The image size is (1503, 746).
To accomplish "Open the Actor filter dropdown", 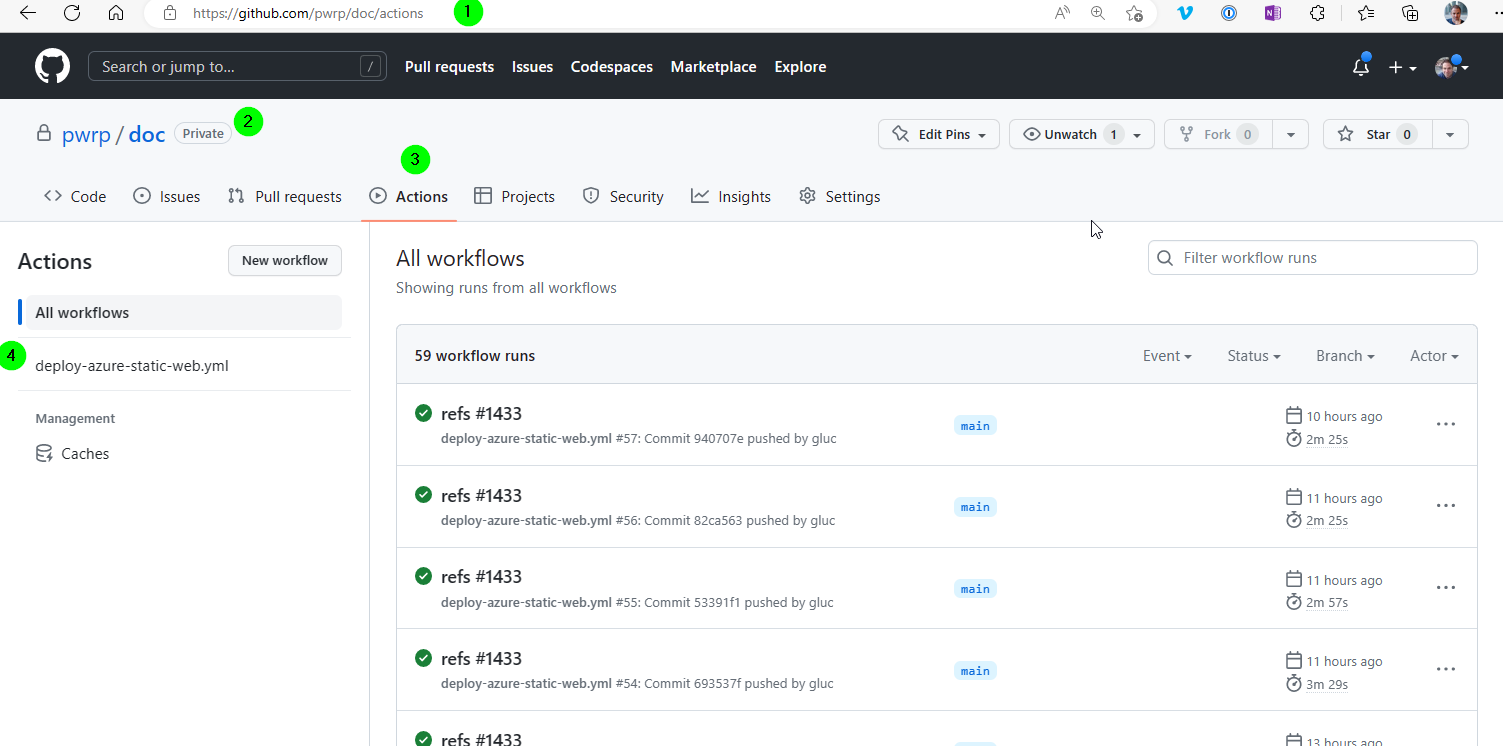I will [x=1434, y=356].
